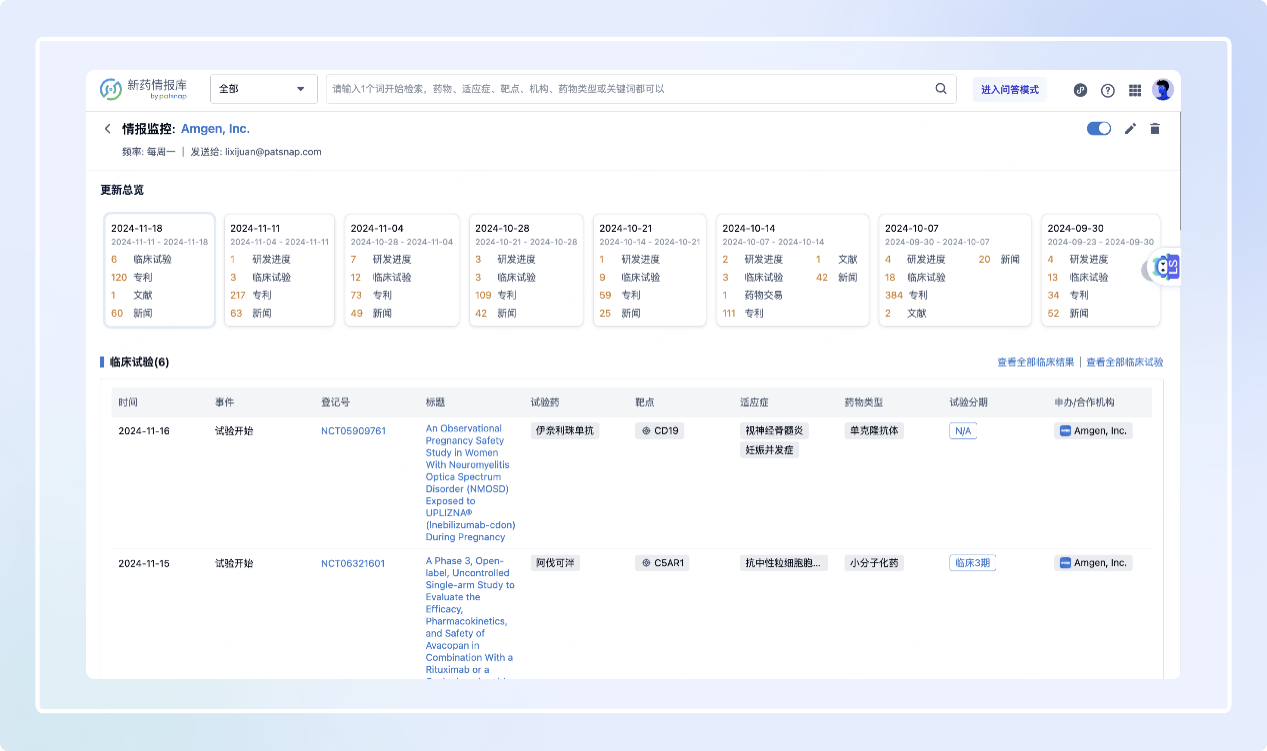
Task: Click 109 专利 in the 2024-10-28 card
Action: coord(496,295)
